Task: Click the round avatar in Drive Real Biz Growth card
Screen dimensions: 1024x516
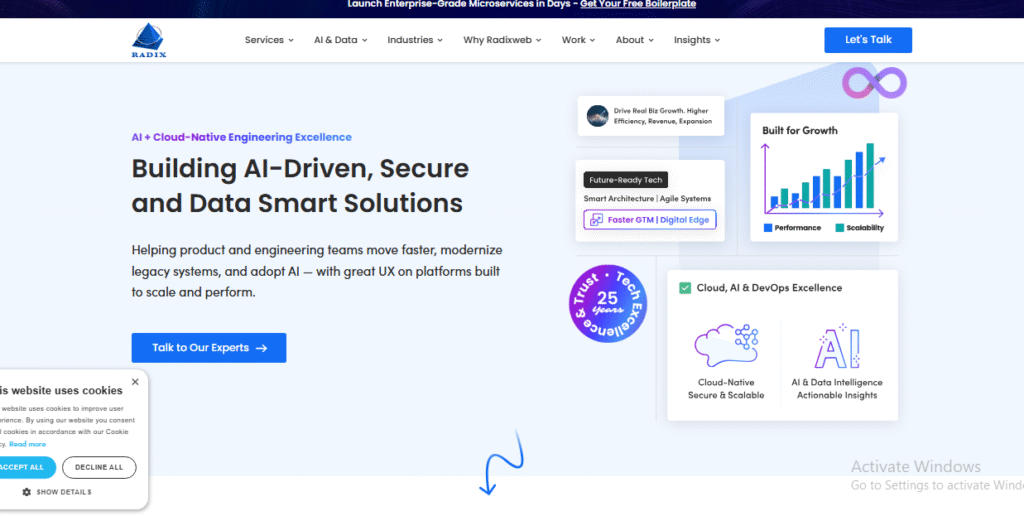Action: point(598,116)
